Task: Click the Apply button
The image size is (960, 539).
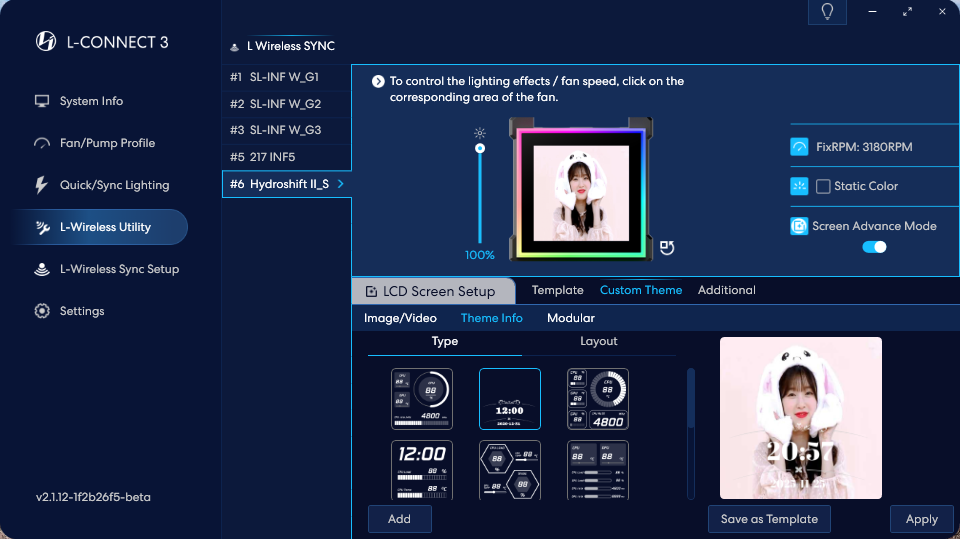Action: click(x=921, y=519)
